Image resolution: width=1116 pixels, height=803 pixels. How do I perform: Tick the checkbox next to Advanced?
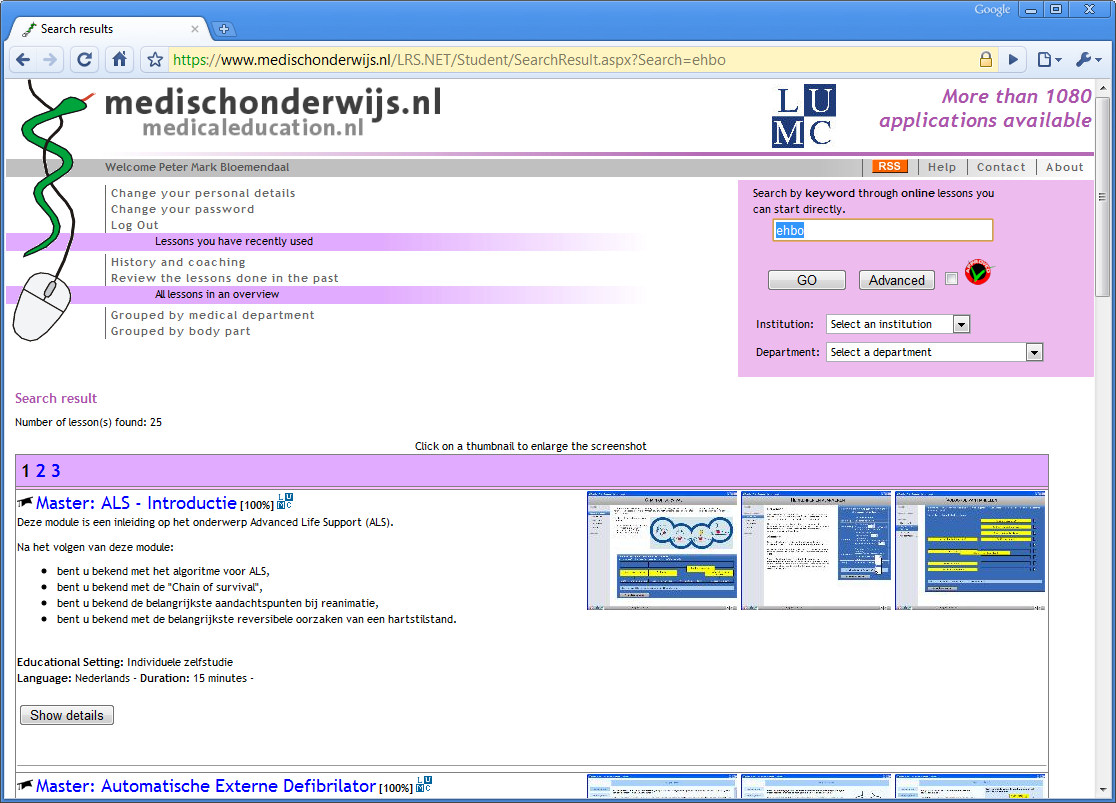951,279
